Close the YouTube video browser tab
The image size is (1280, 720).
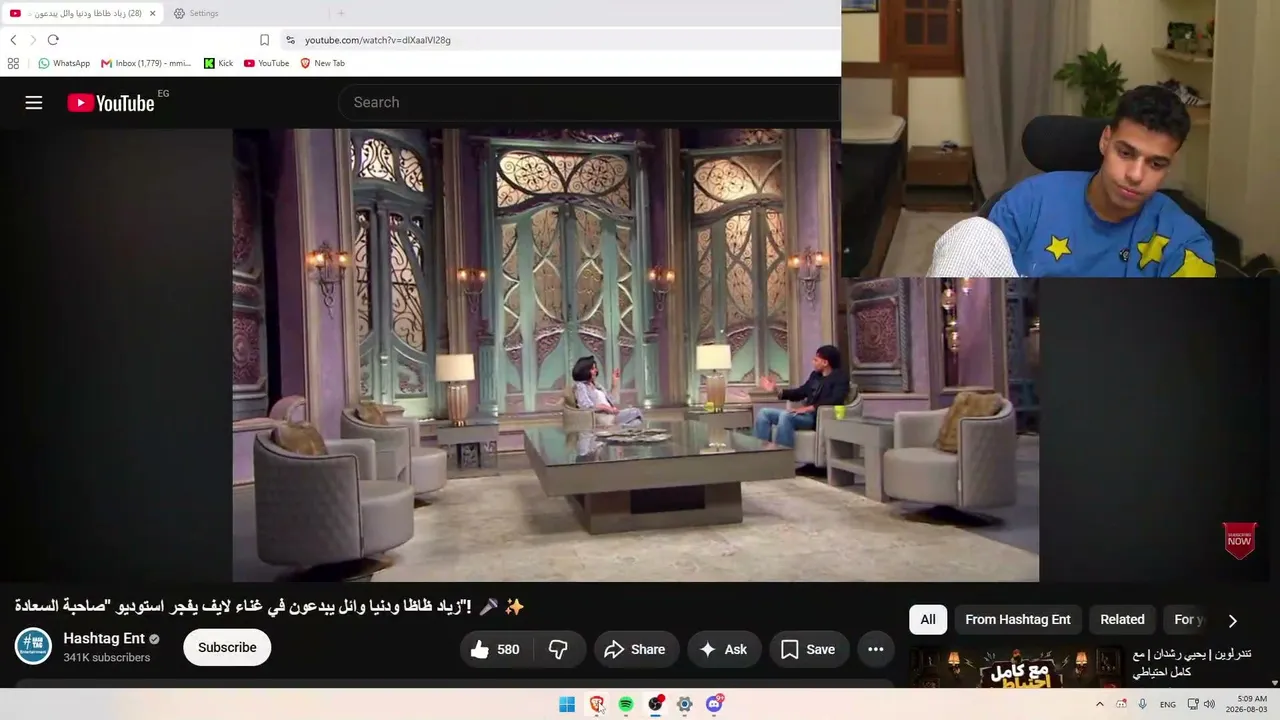point(153,13)
